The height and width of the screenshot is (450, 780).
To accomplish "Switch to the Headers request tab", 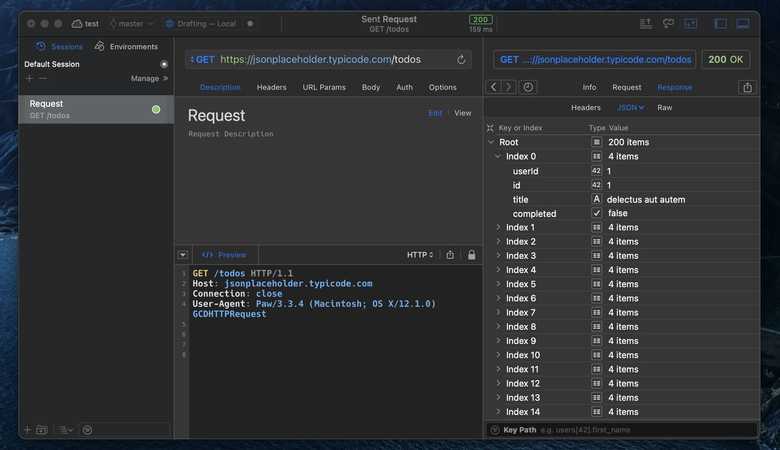I will (272, 87).
